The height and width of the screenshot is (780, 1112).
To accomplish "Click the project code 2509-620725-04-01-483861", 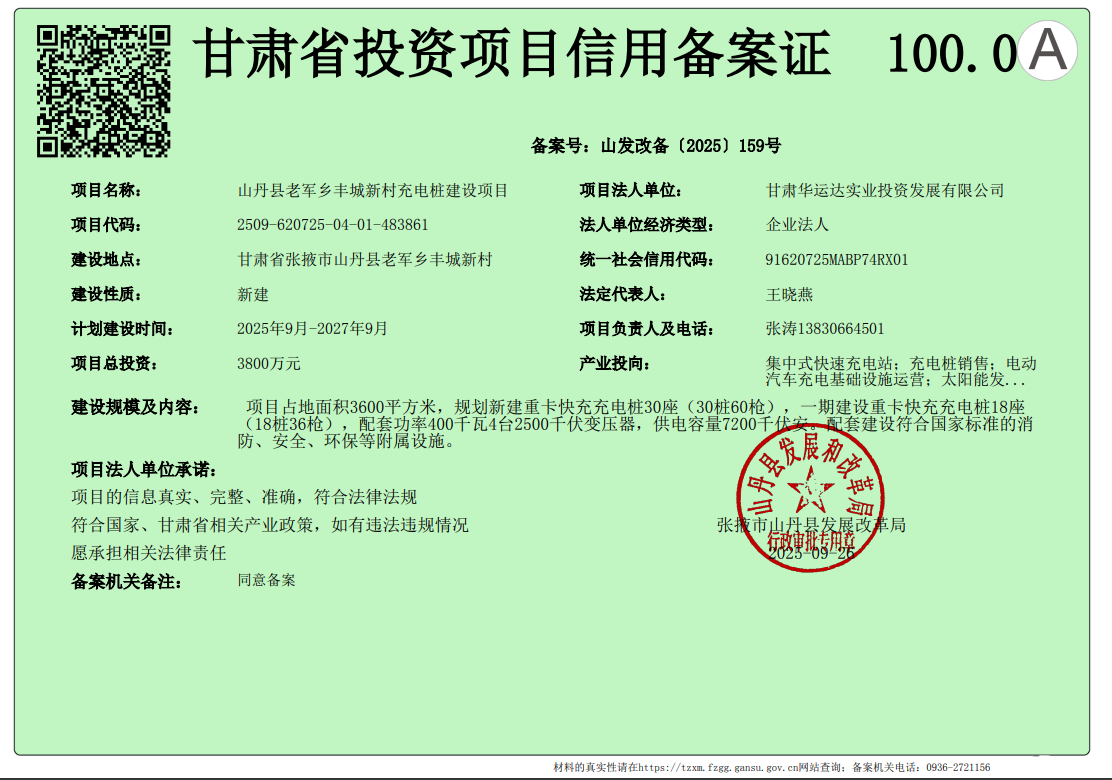I will (x=333, y=225).
